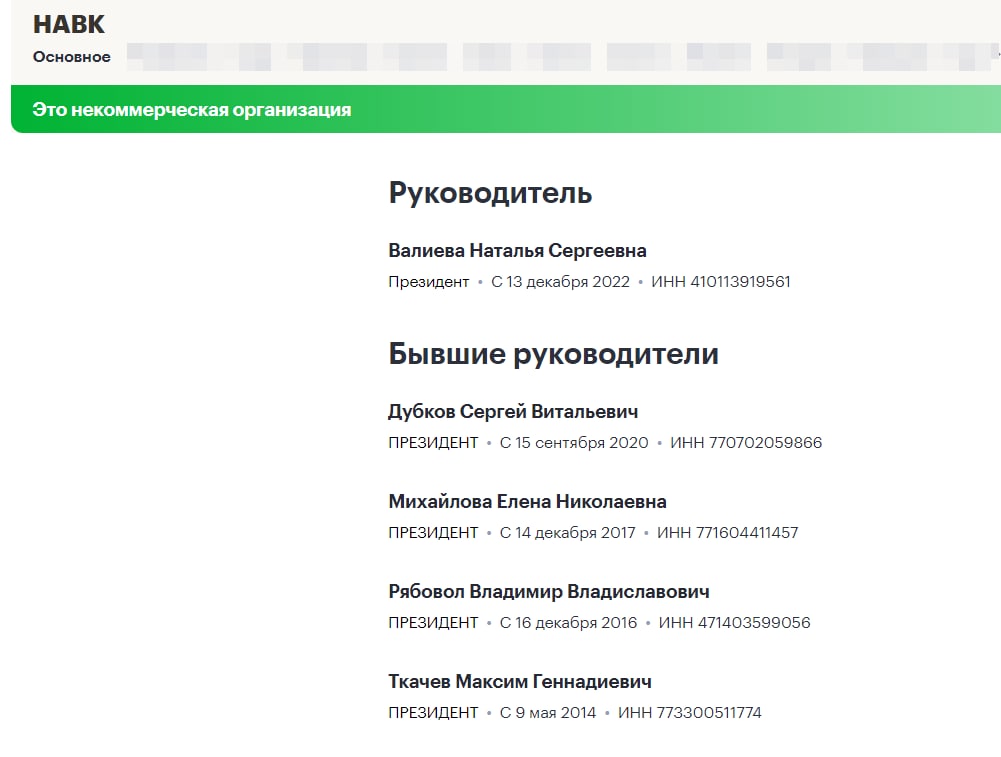Select ИНН 771604411457 text
The width and height of the screenshot is (1001, 757).
(728, 532)
